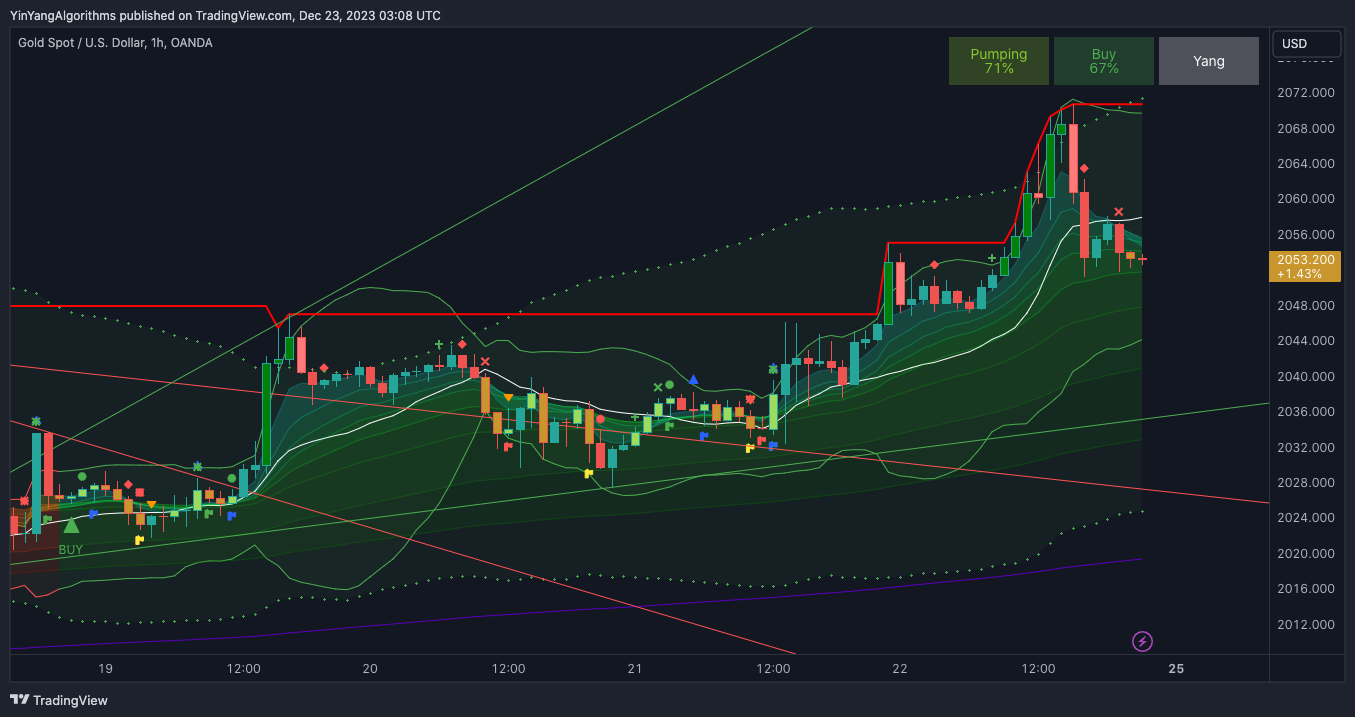Click the red X marker near the latest candles
The height and width of the screenshot is (717, 1355).
[x=1119, y=212]
